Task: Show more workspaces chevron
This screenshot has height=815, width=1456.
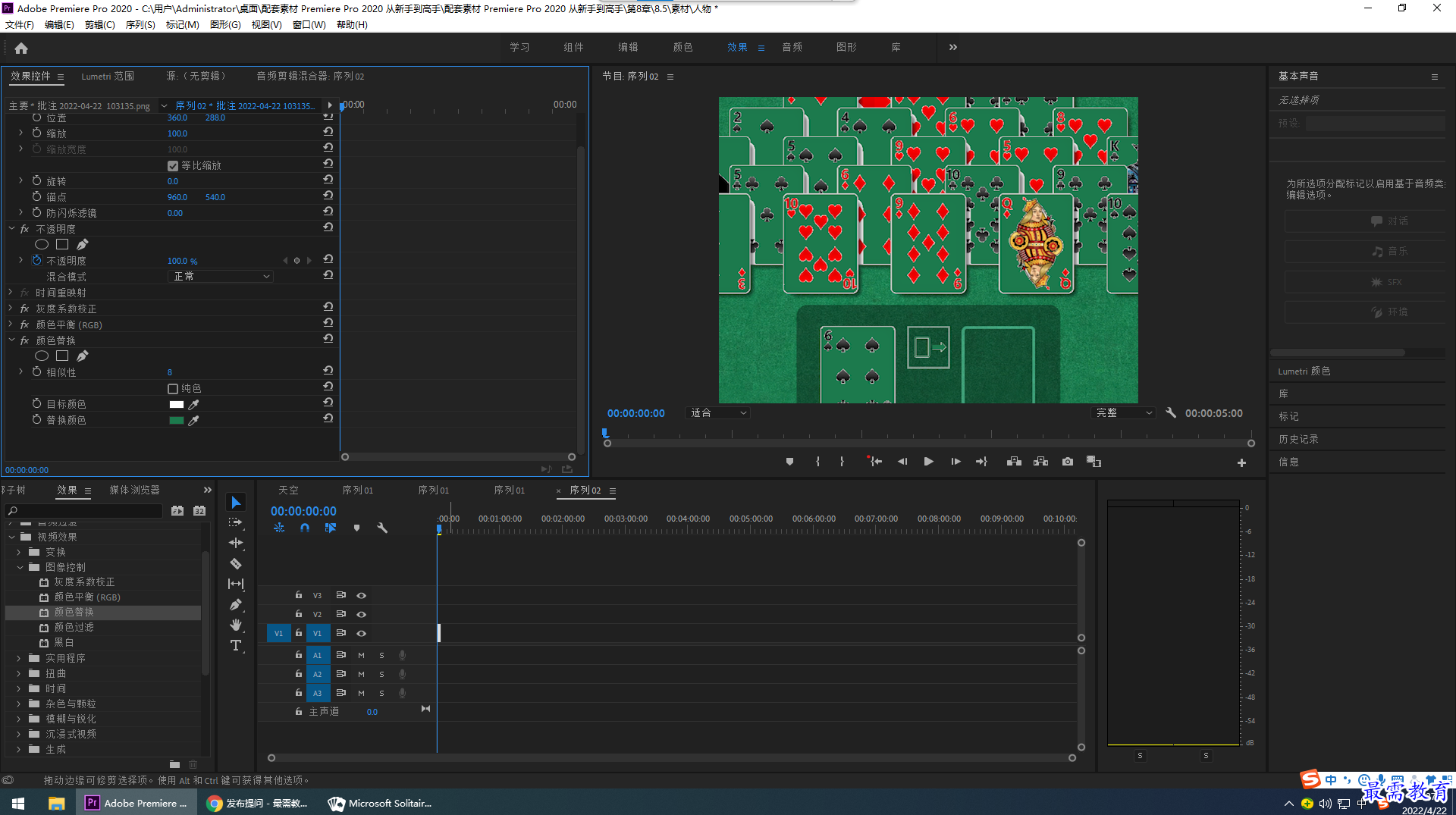Action: (x=953, y=47)
